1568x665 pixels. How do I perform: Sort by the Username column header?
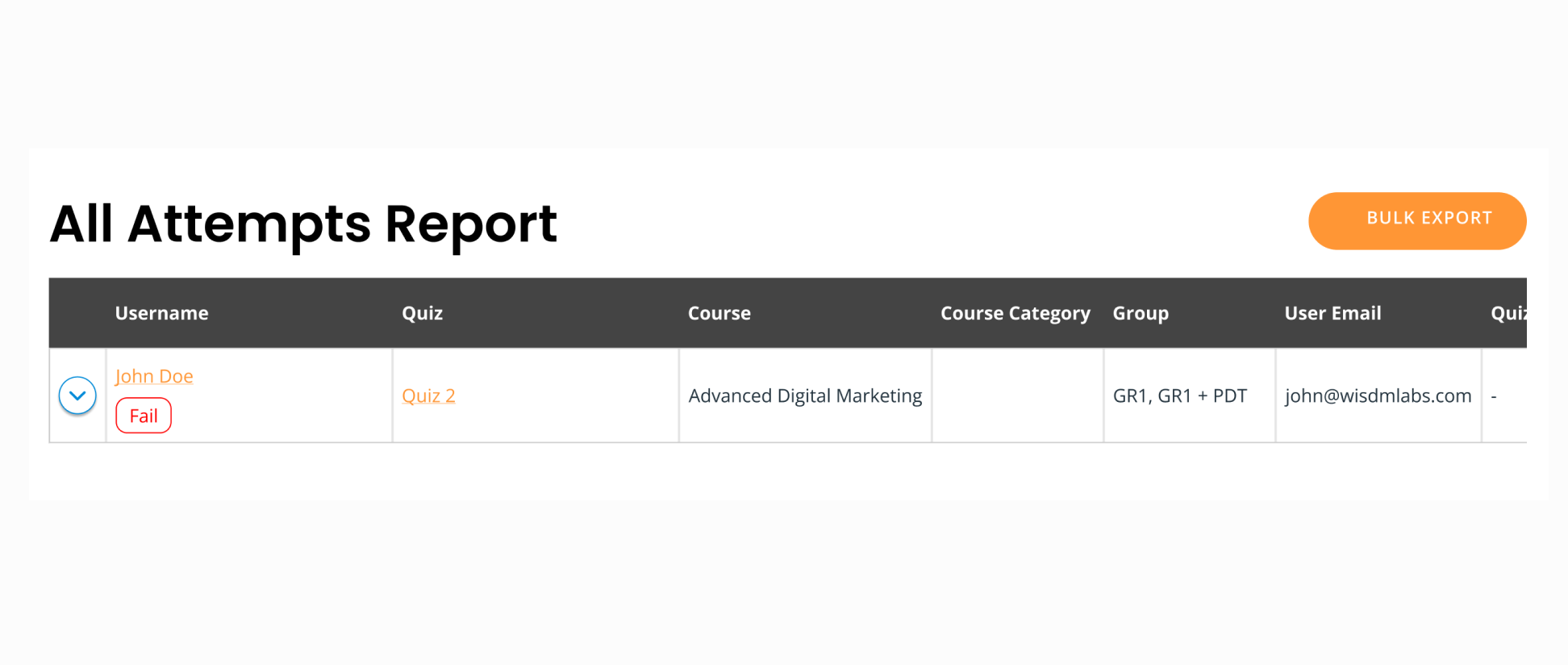[161, 313]
